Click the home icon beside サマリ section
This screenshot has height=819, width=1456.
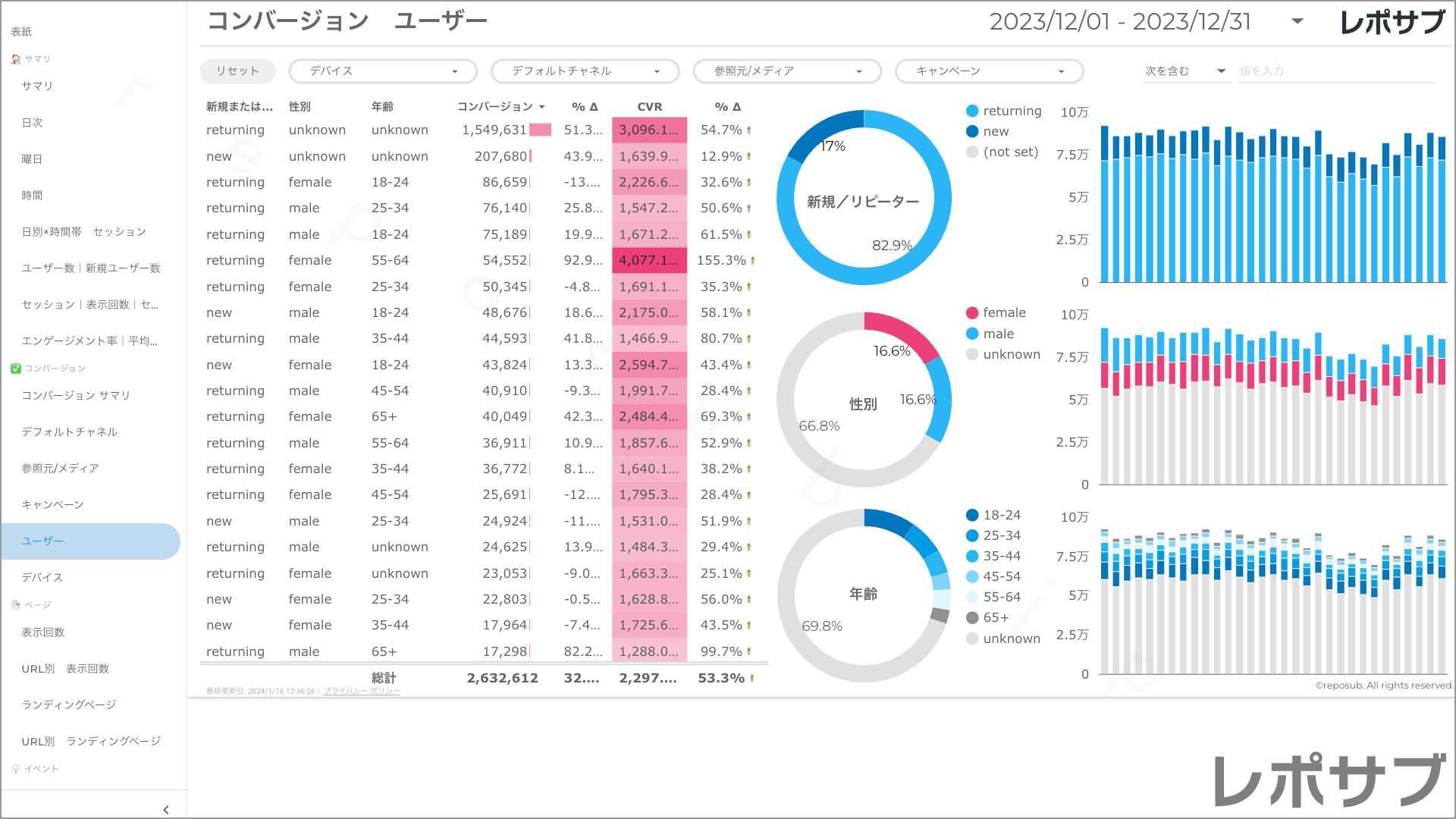(x=16, y=59)
